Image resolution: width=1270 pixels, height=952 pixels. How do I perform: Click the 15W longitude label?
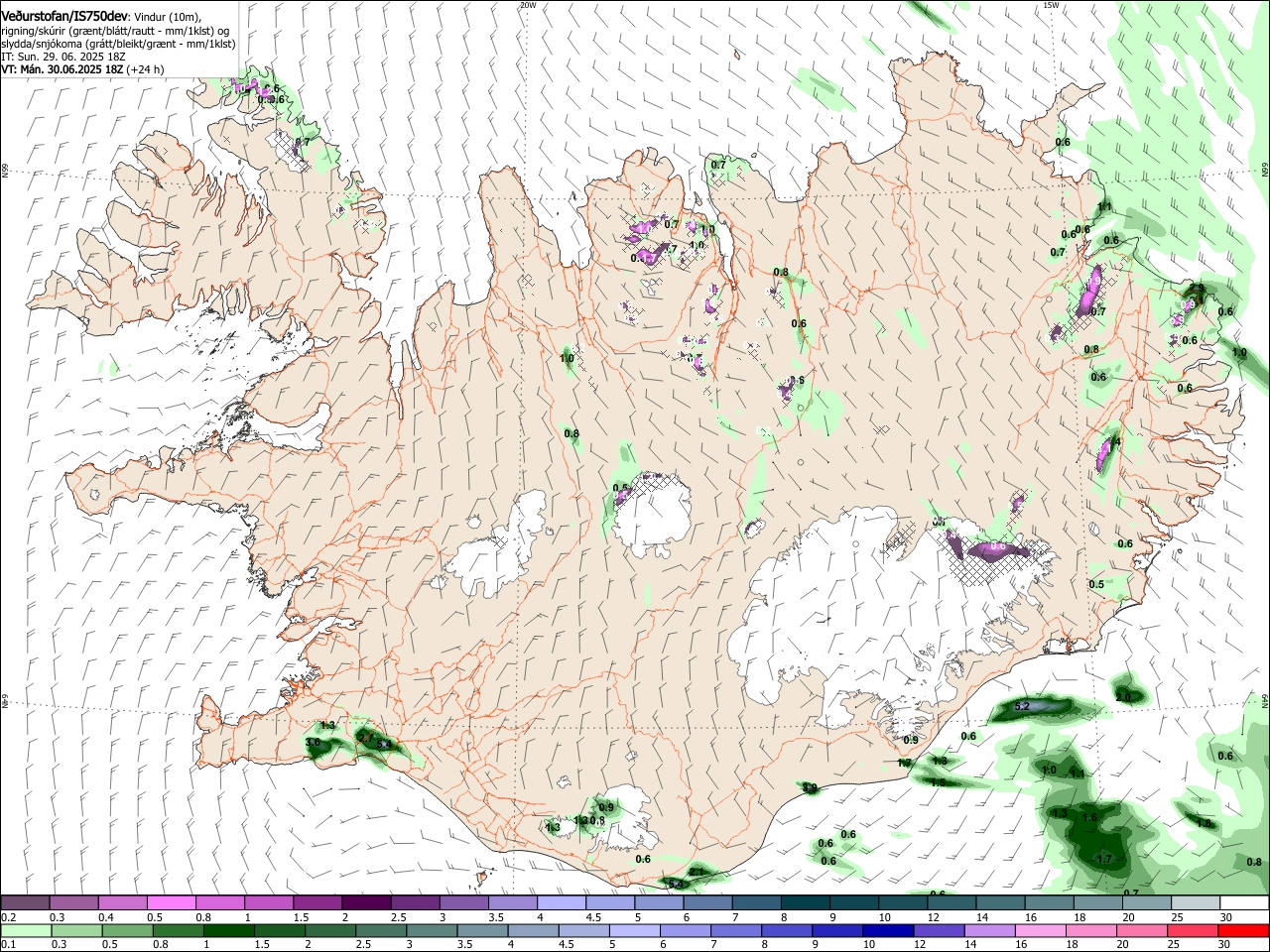pos(1051,5)
